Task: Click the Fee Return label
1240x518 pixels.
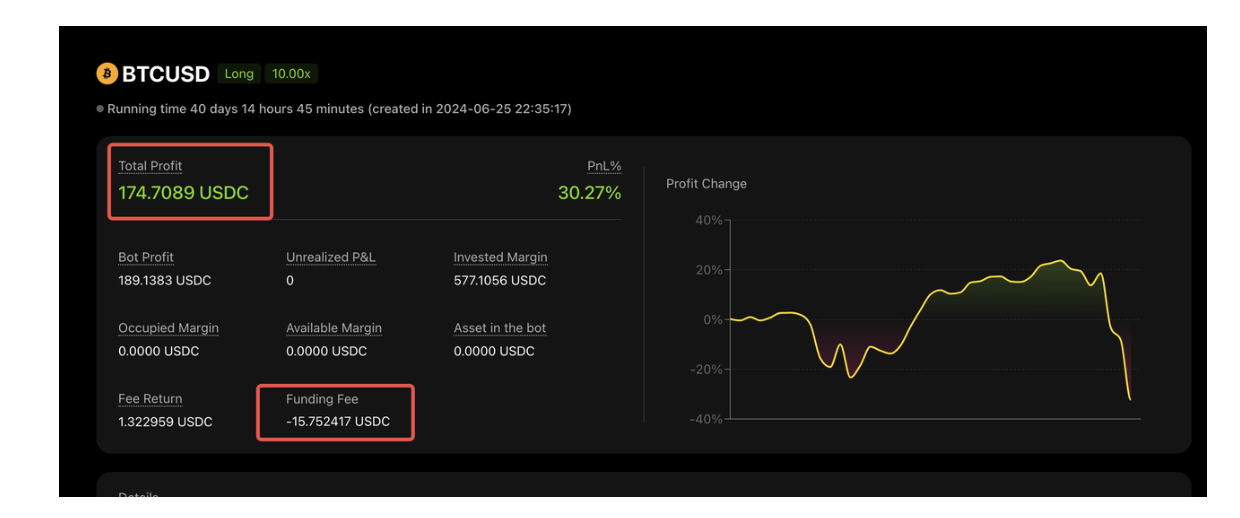Action: [150, 399]
